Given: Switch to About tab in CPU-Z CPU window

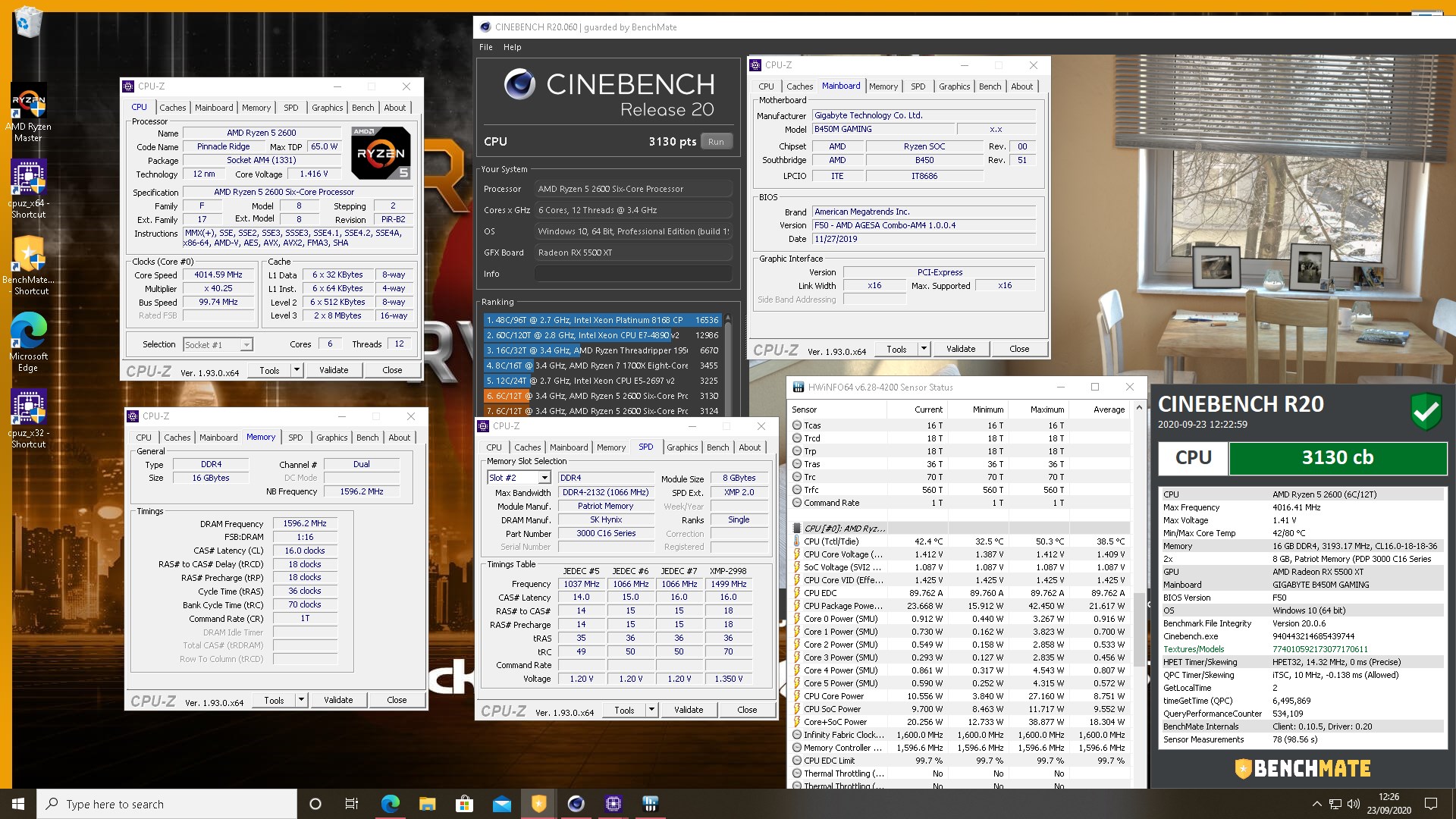Looking at the screenshot, I should (395, 108).
